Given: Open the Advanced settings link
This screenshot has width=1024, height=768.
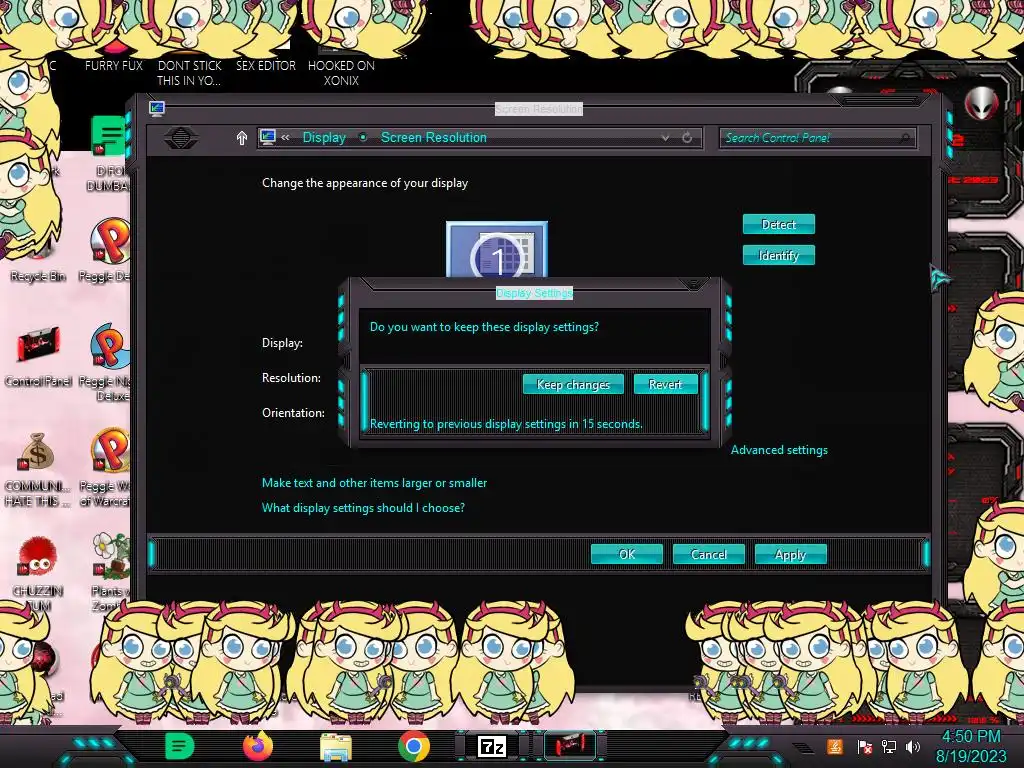Looking at the screenshot, I should pos(779,450).
